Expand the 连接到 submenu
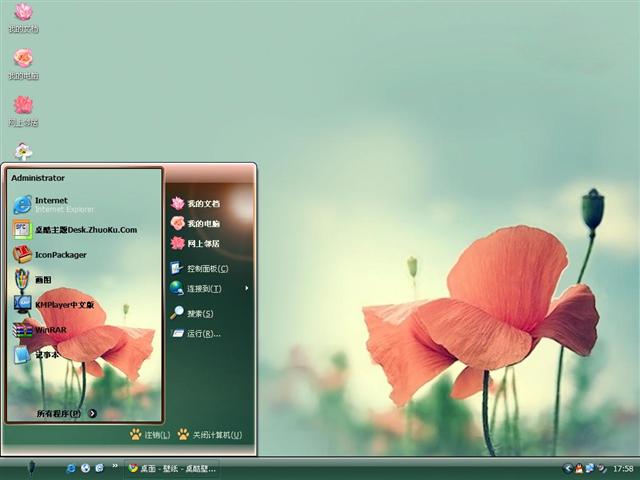Viewport: 640px width, 480px height. coord(203,288)
